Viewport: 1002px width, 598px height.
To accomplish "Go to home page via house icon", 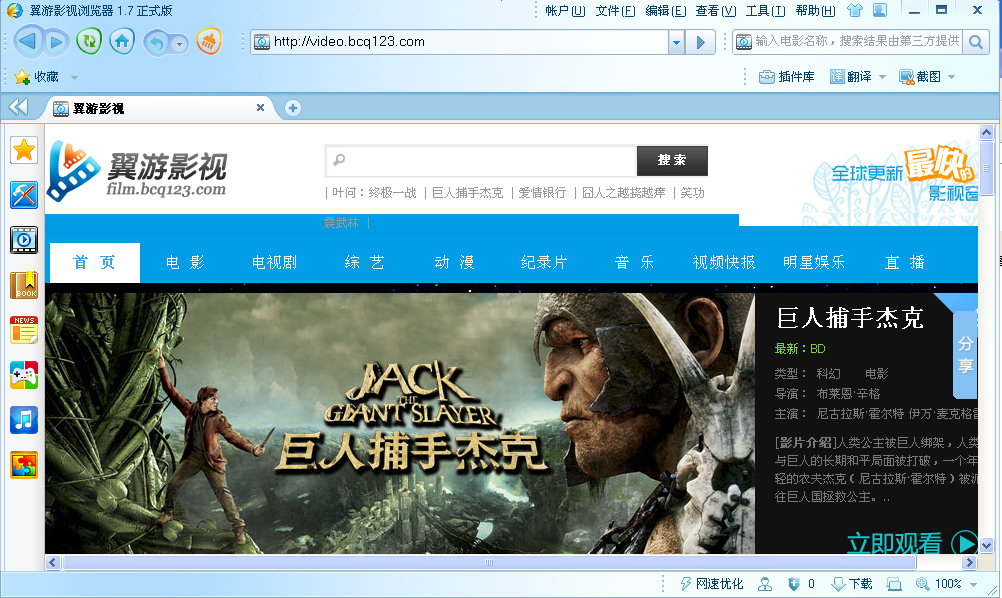I will [122, 42].
